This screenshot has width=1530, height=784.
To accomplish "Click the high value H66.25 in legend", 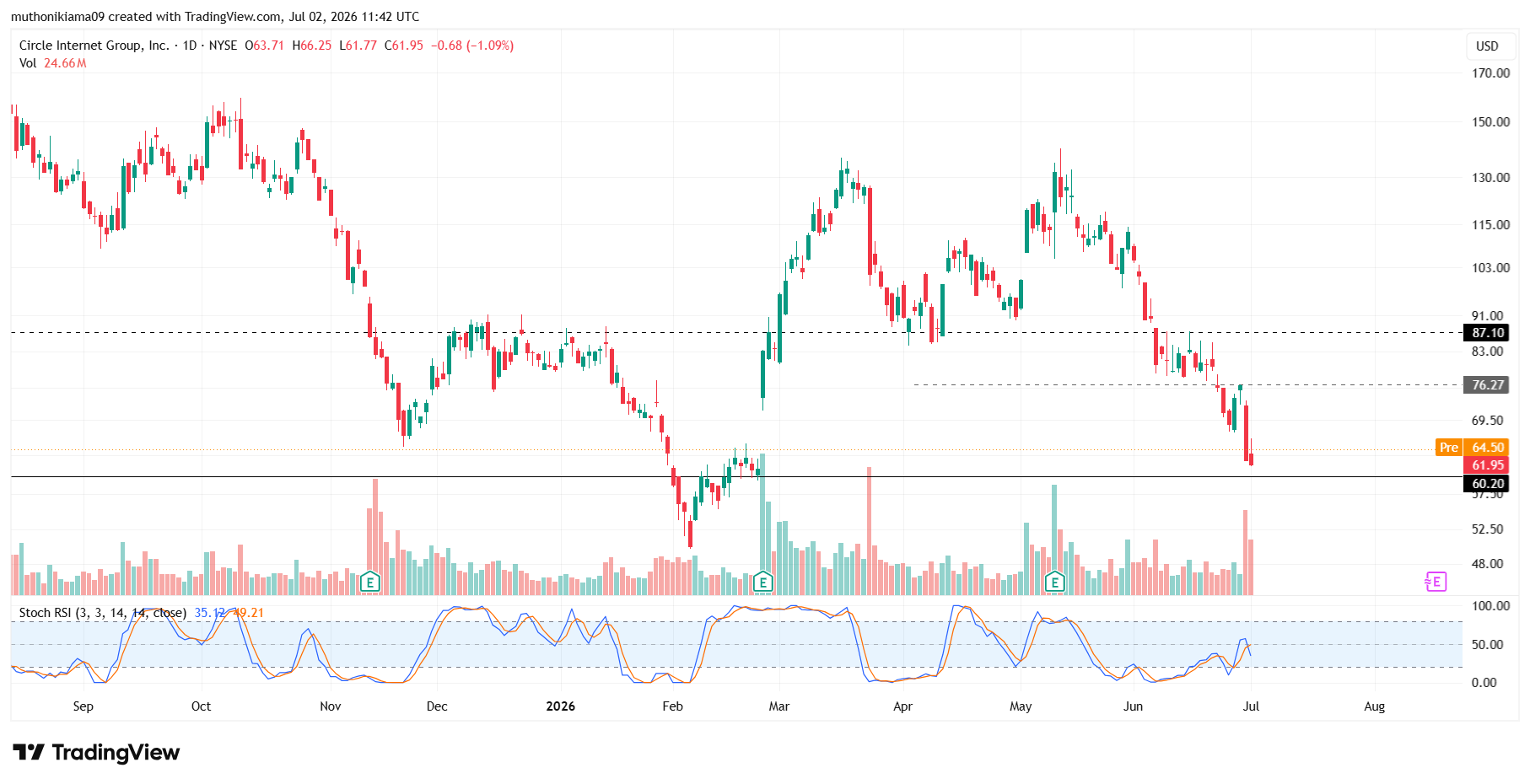I will [312, 46].
